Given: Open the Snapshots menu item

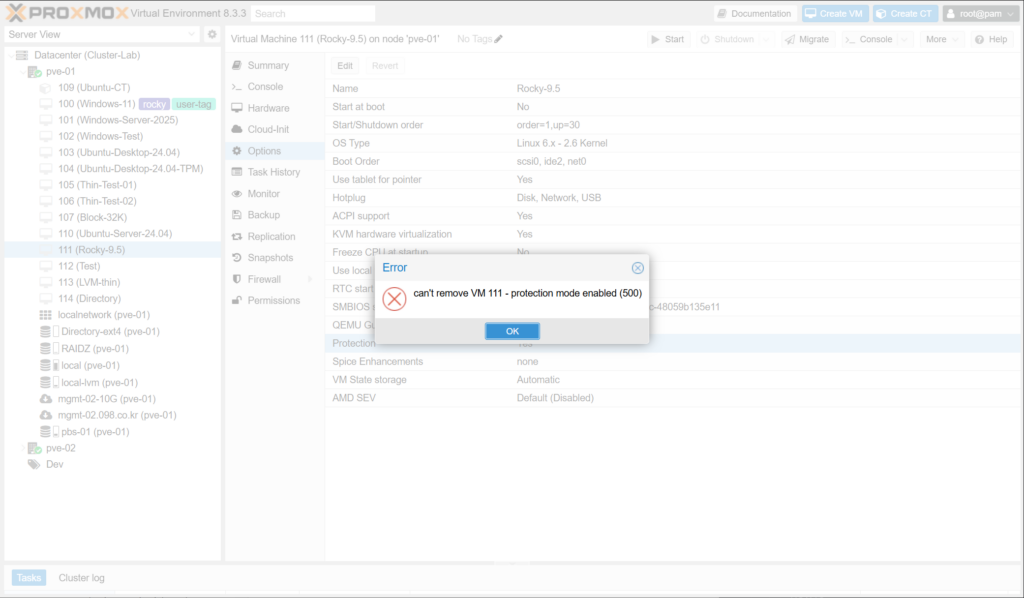Looking at the screenshot, I should pos(269,258).
